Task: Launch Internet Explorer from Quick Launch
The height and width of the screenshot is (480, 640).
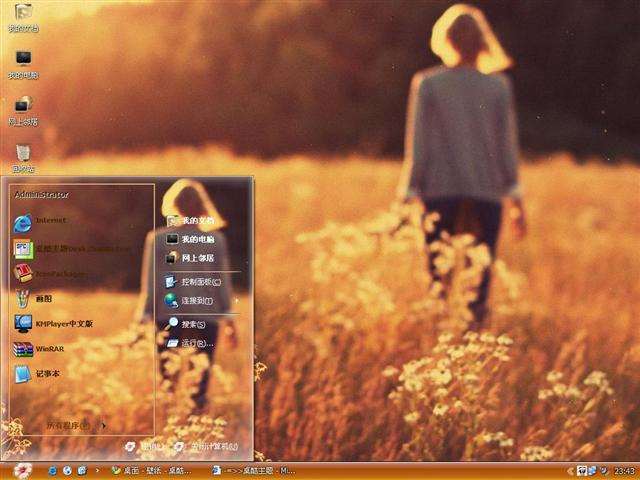Action: click(x=53, y=471)
